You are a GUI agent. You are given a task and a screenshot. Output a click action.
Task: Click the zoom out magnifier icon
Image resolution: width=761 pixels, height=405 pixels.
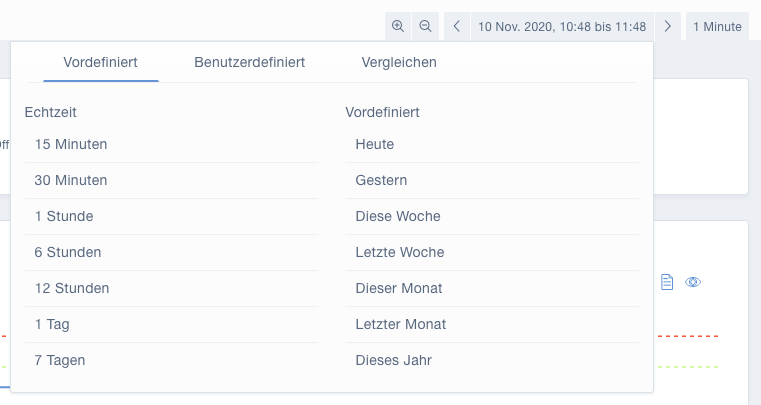pos(426,26)
